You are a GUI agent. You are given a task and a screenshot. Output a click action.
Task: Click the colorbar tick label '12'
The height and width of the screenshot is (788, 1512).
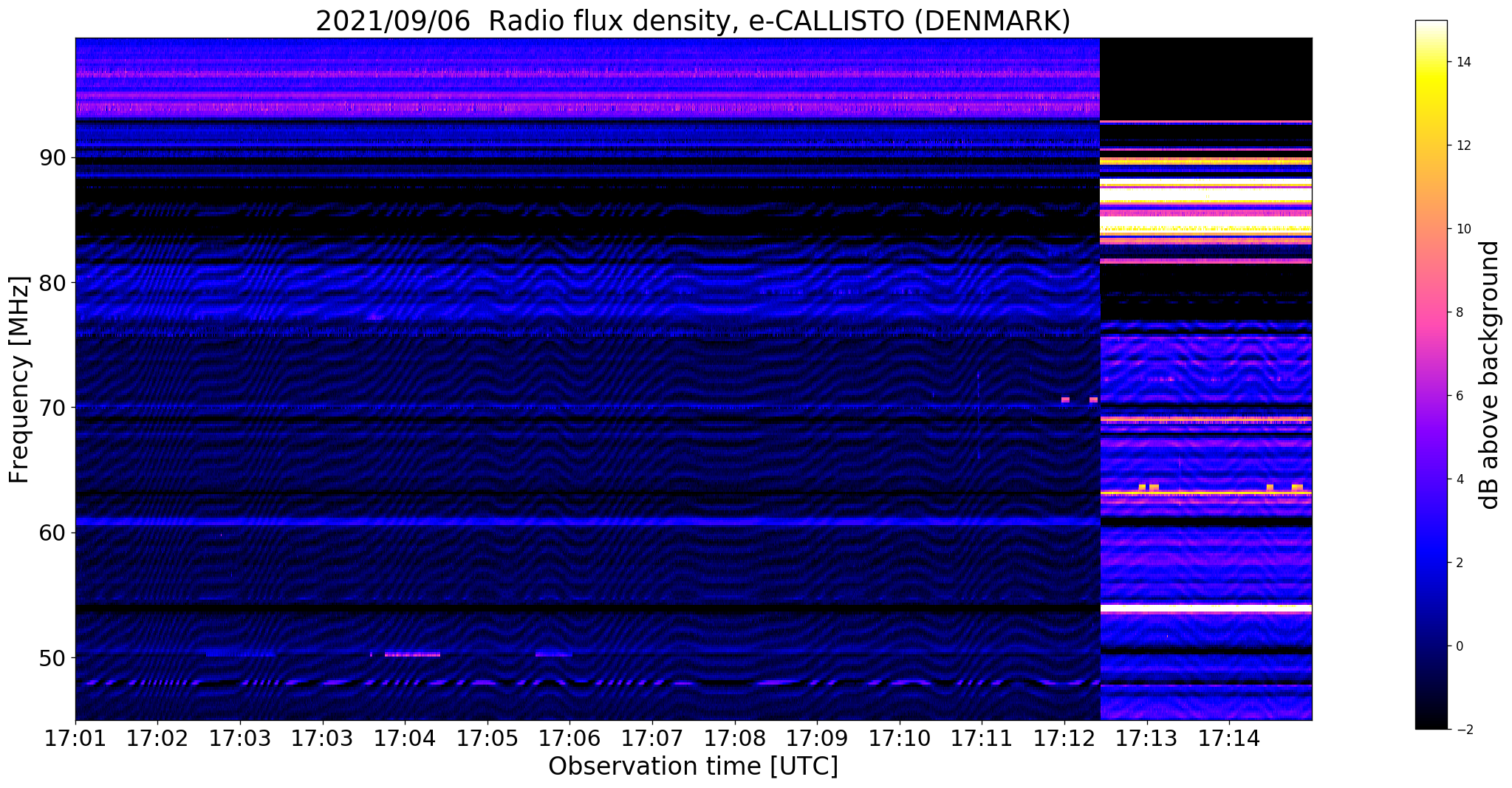coord(1463,145)
